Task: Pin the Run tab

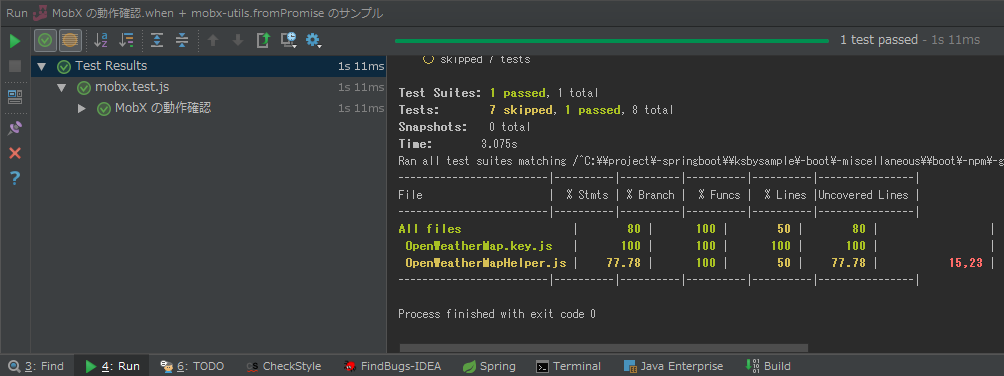Action: pos(15,128)
